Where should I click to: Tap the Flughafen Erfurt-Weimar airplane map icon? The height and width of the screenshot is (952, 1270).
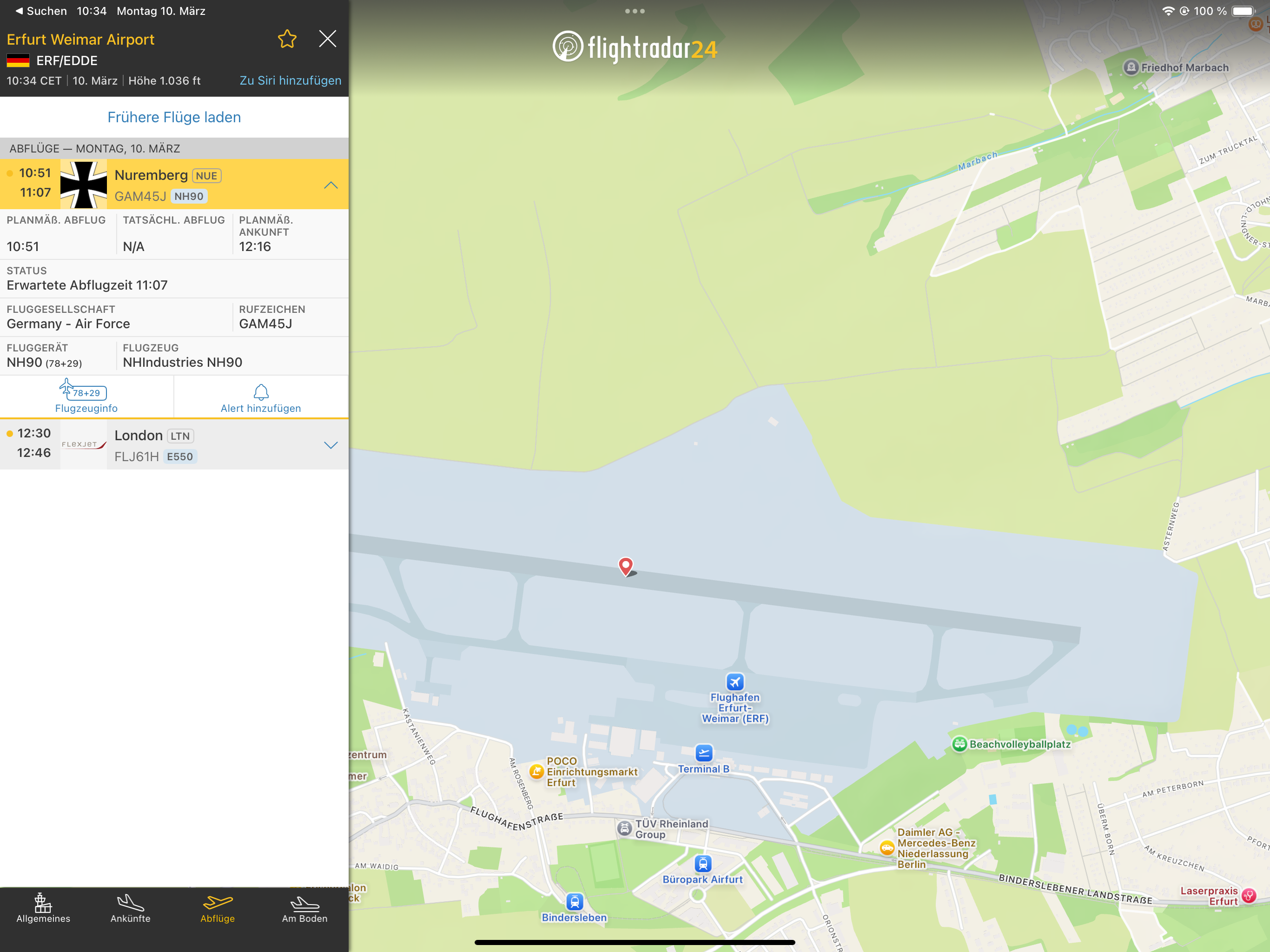[x=735, y=681]
